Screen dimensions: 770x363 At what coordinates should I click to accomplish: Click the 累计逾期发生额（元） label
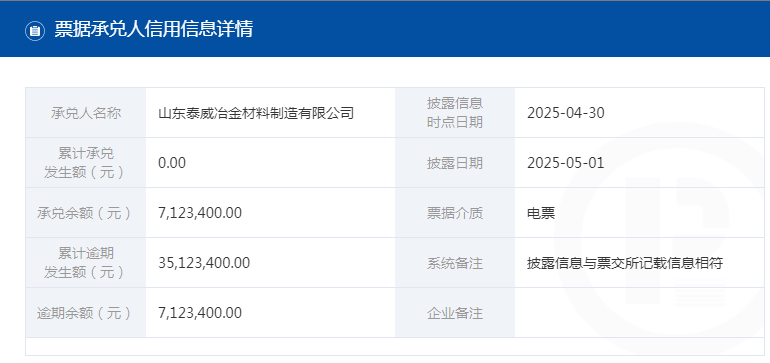pyautogui.click(x=86, y=263)
